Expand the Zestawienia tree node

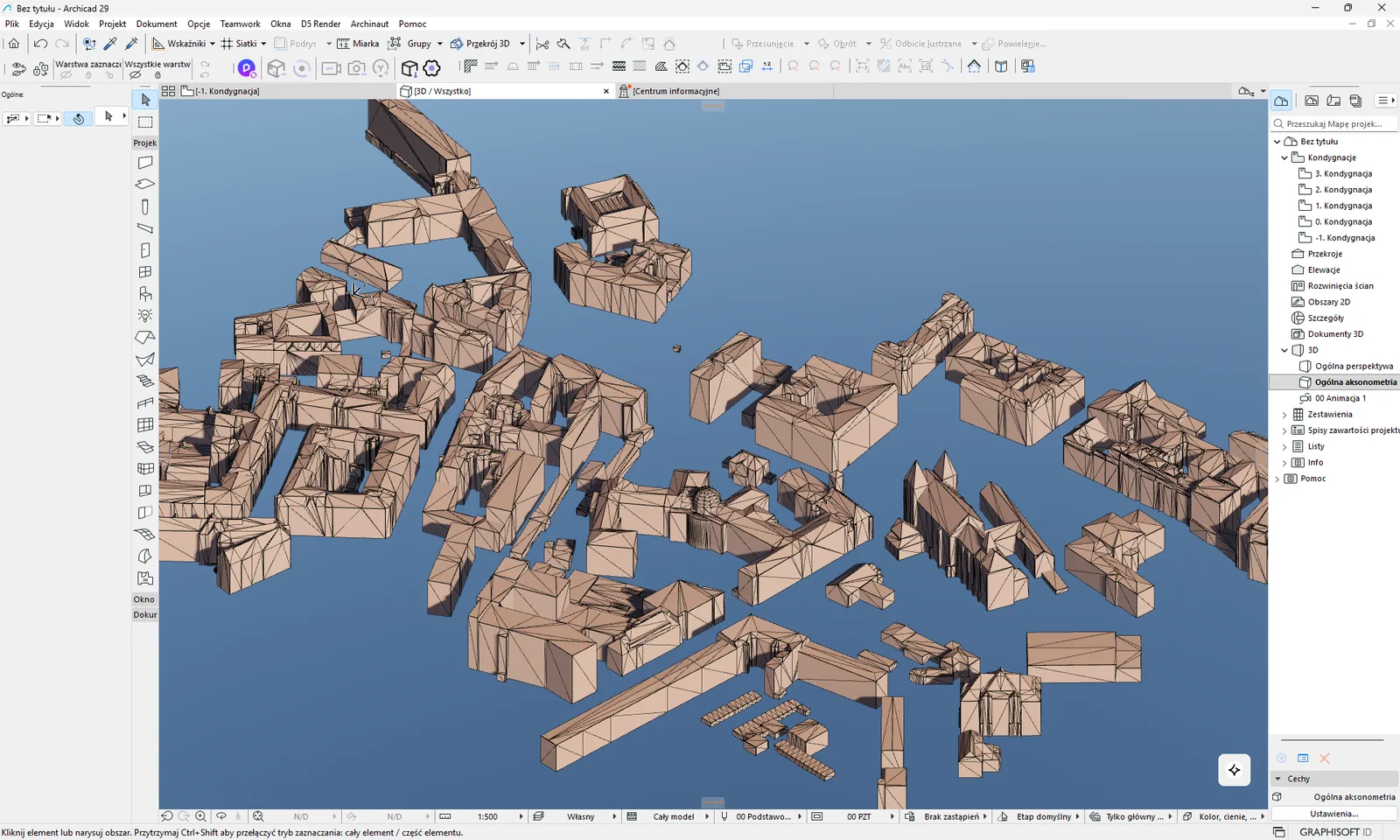[x=1284, y=415]
